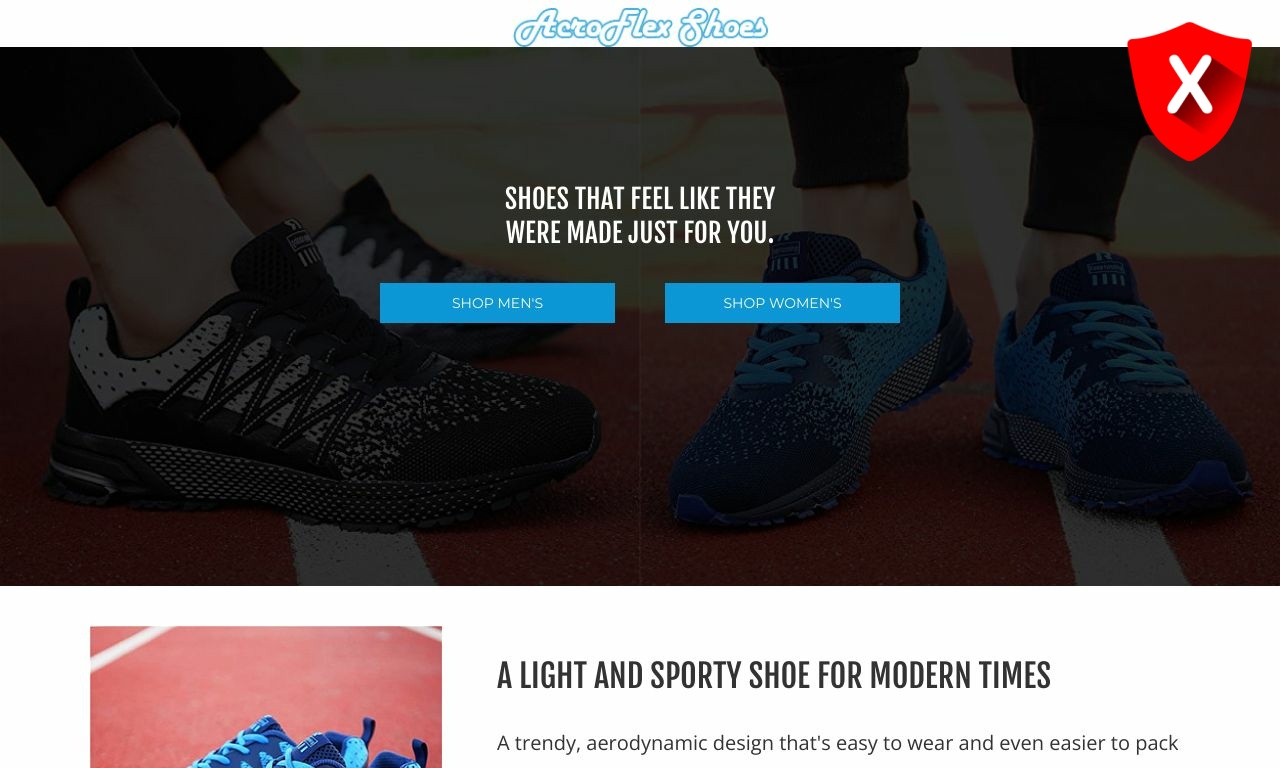1280x768 pixels.
Task: Click the 'Shoes that feel like they' hero headline
Action: [x=640, y=215]
